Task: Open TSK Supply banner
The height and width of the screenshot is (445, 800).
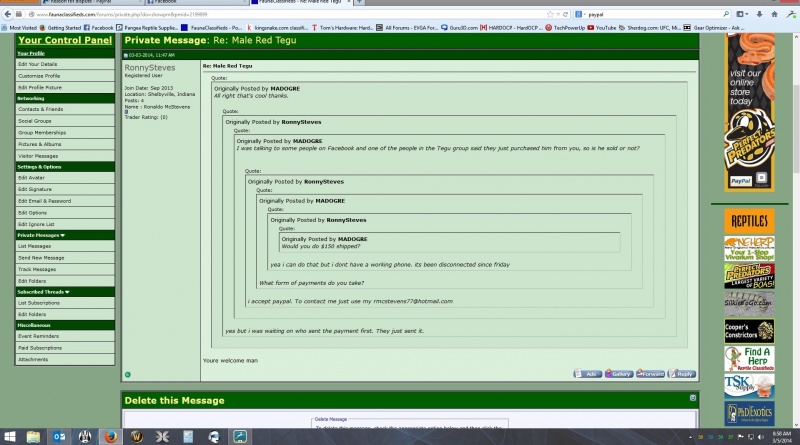Action: [x=749, y=386]
